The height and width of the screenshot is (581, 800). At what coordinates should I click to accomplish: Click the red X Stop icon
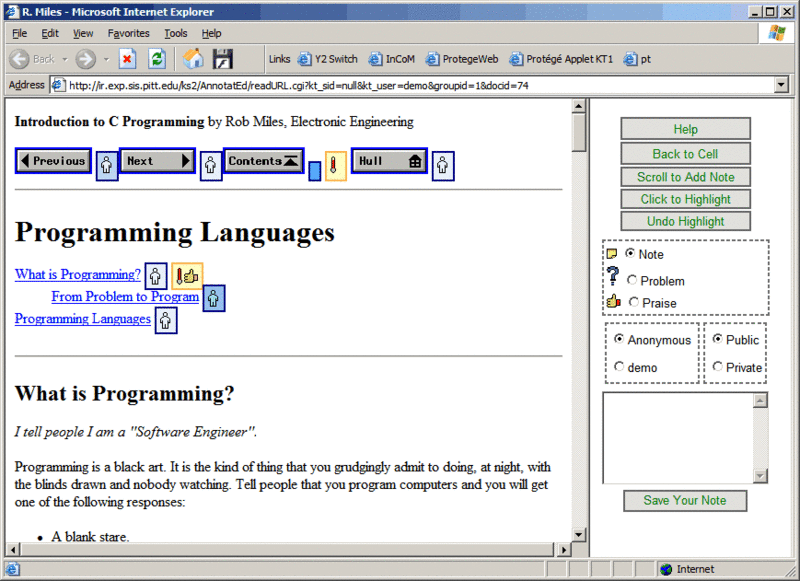(x=127, y=59)
